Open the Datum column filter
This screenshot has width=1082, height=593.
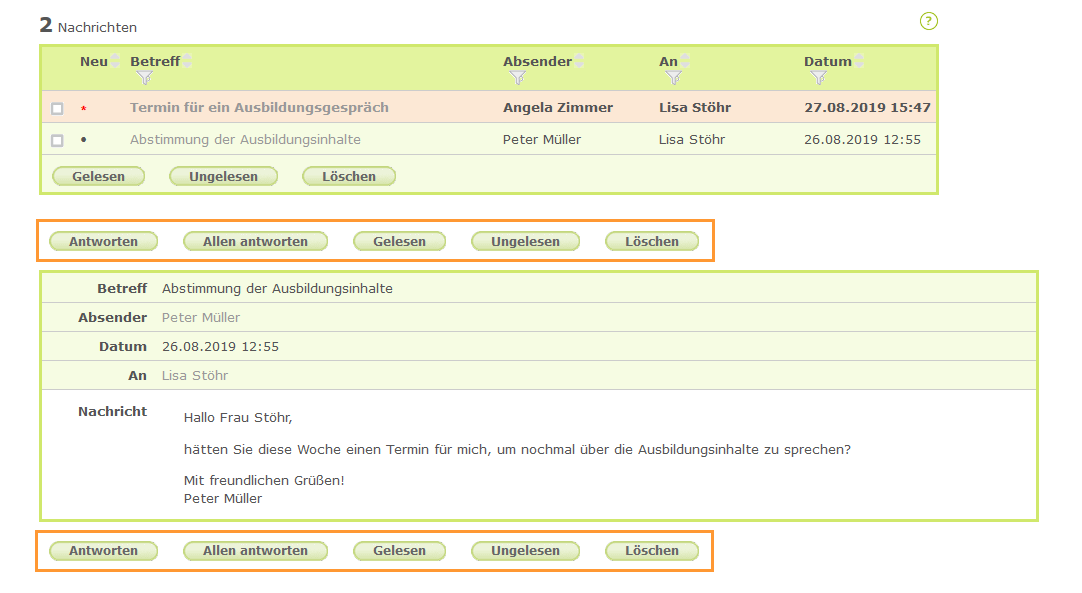coord(818,77)
